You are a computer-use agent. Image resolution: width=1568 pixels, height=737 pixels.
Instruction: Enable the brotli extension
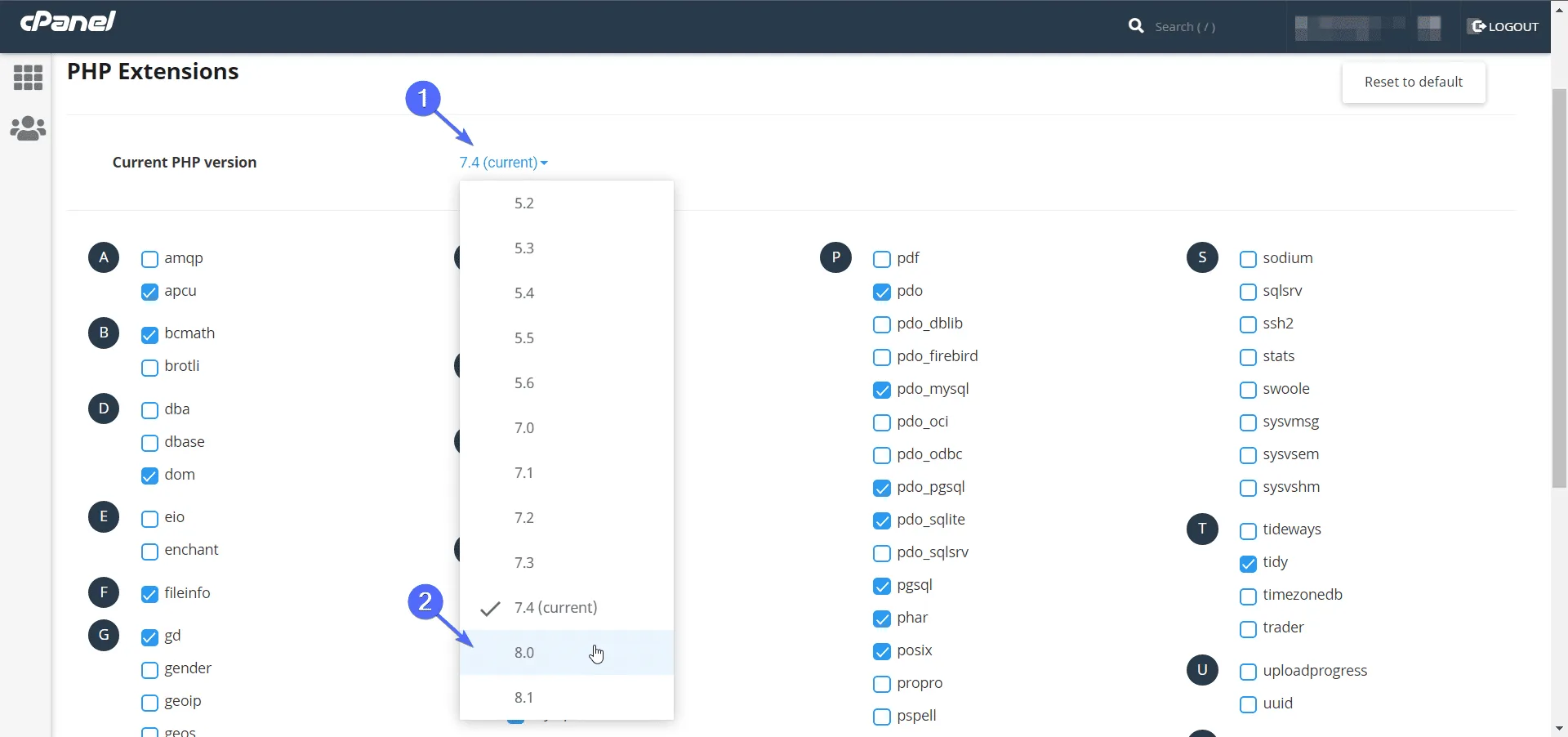coord(149,367)
